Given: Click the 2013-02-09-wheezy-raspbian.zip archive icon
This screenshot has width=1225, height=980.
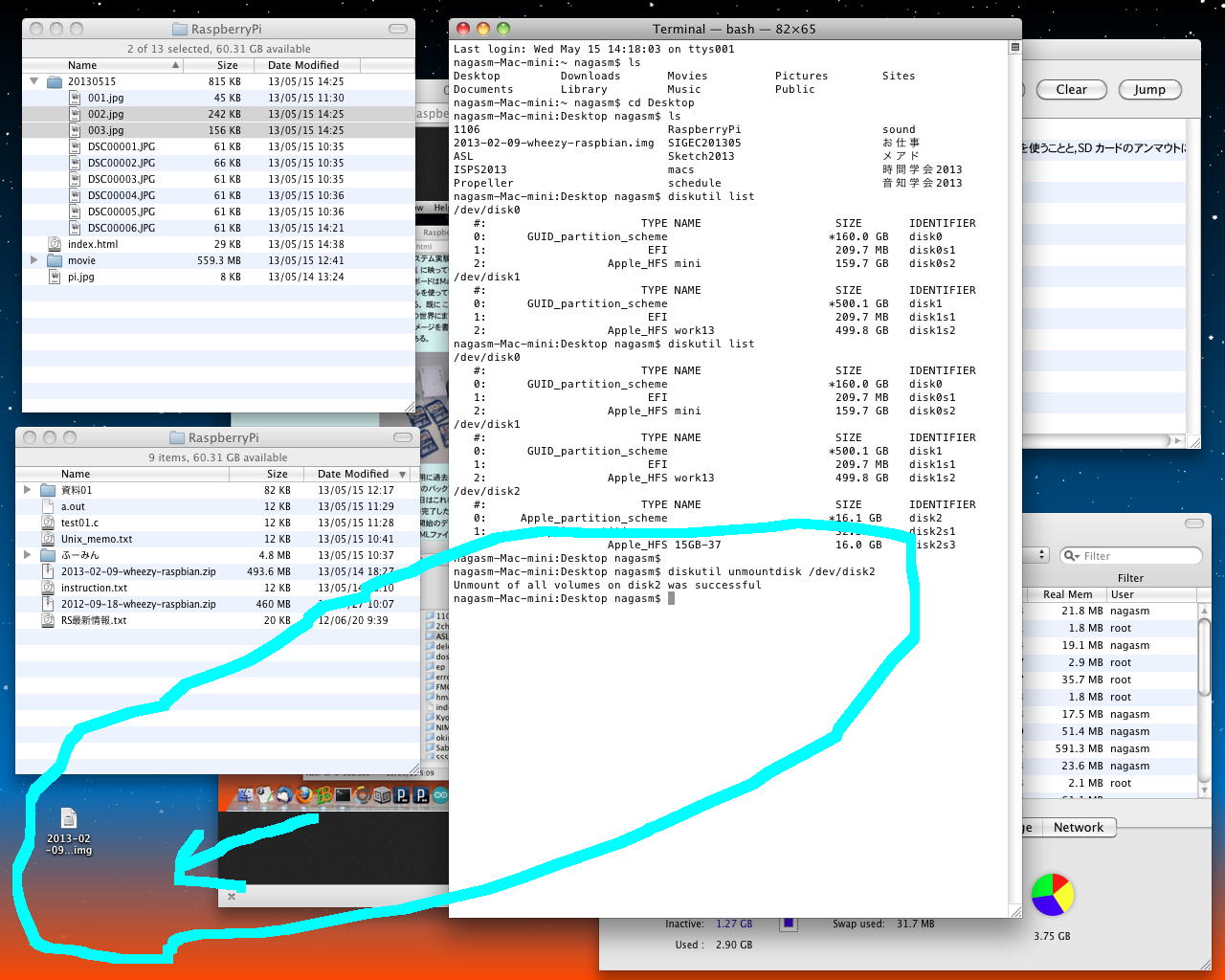Looking at the screenshot, I should (48, 571).
